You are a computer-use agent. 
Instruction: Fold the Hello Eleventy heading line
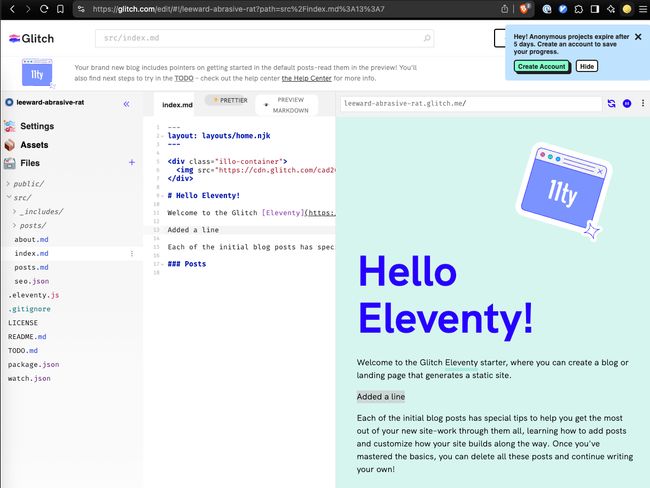point(162,196)
